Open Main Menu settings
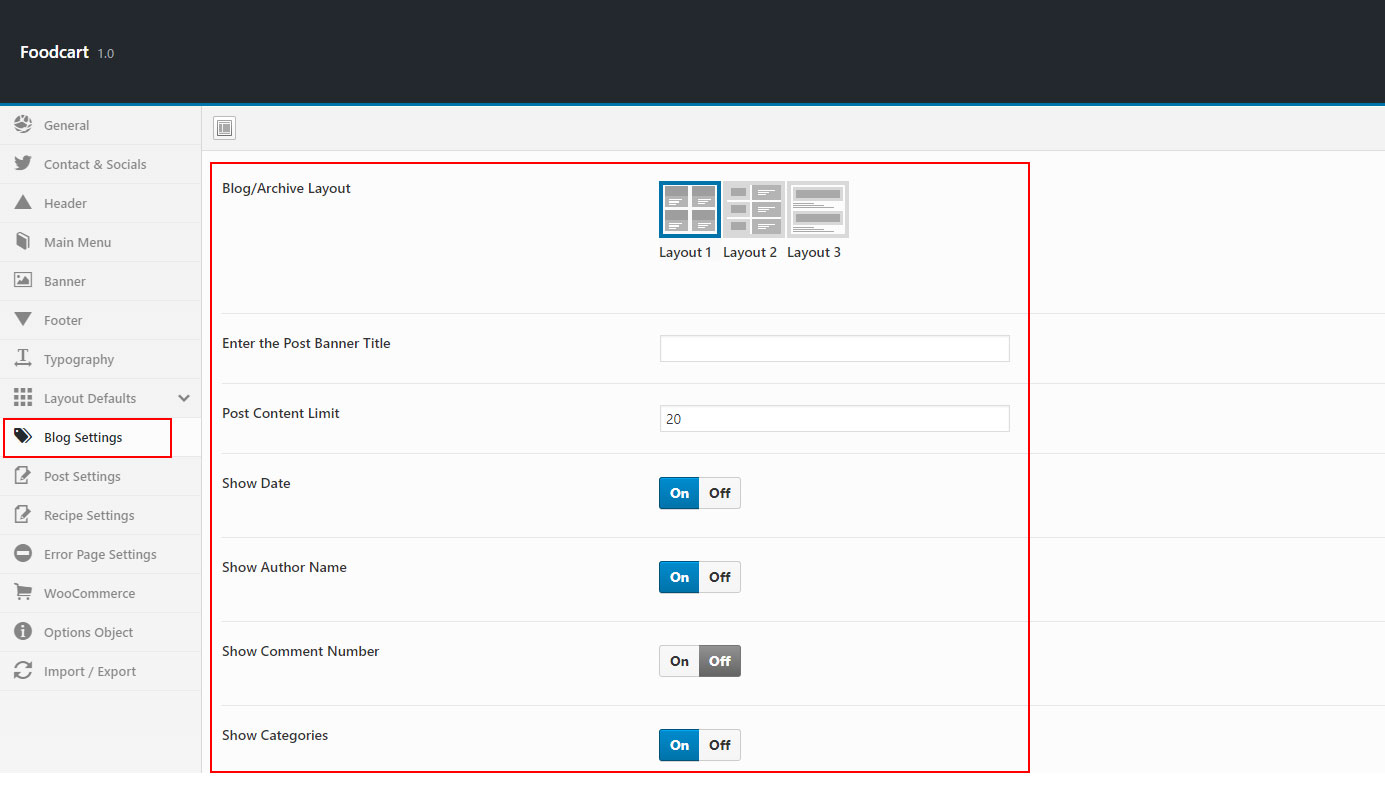1385x790 pixels. [x=100, y=242]
